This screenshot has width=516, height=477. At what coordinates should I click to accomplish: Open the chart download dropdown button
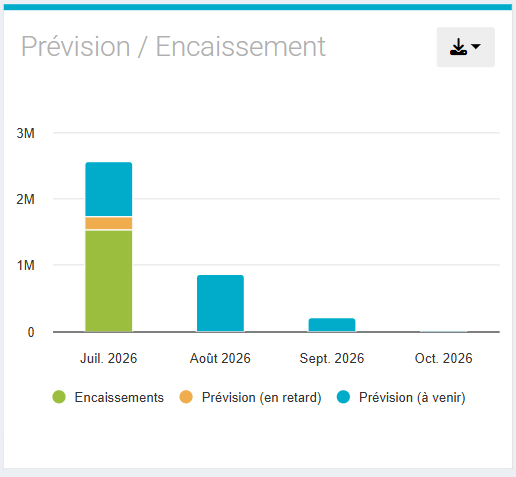pos(466,47)
